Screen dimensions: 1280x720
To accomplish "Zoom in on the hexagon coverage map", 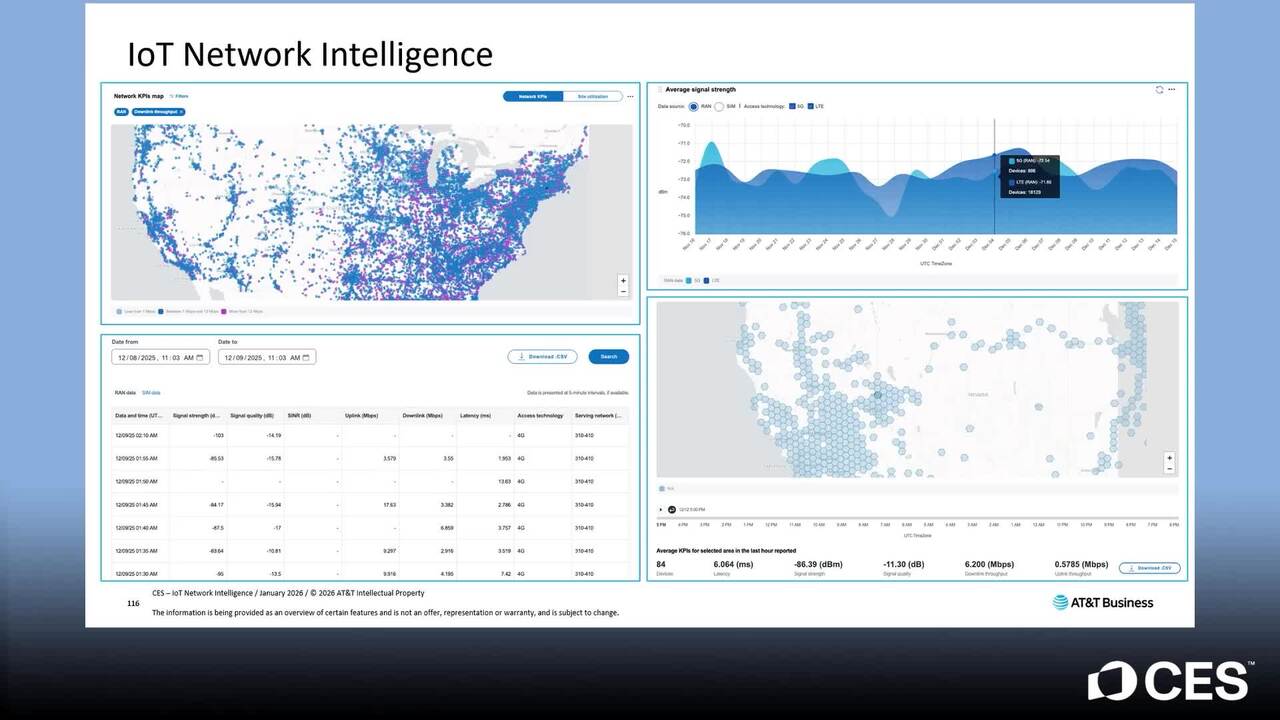I will (x=1169, y=458).
